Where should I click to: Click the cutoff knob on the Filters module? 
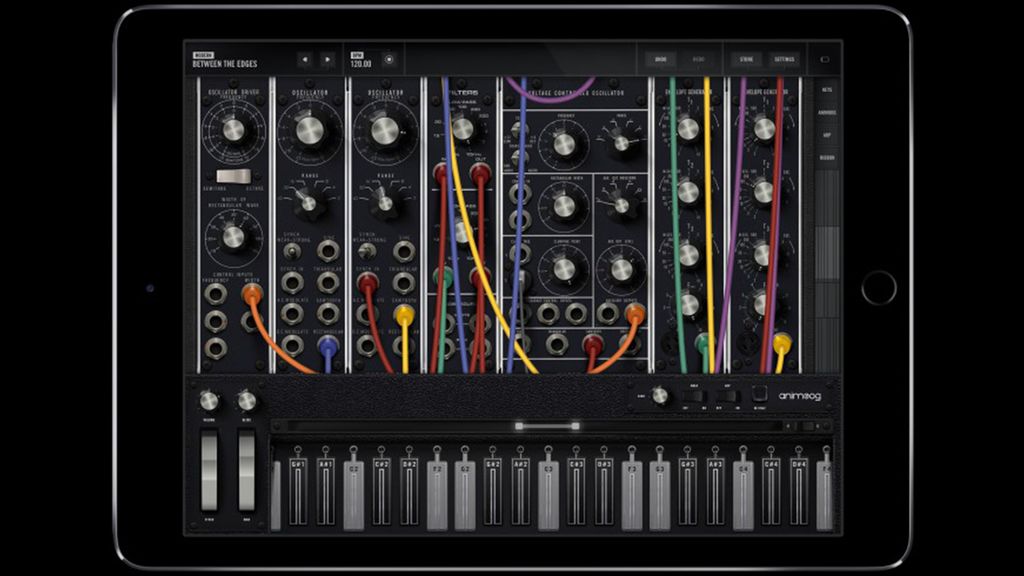(463, 128)
